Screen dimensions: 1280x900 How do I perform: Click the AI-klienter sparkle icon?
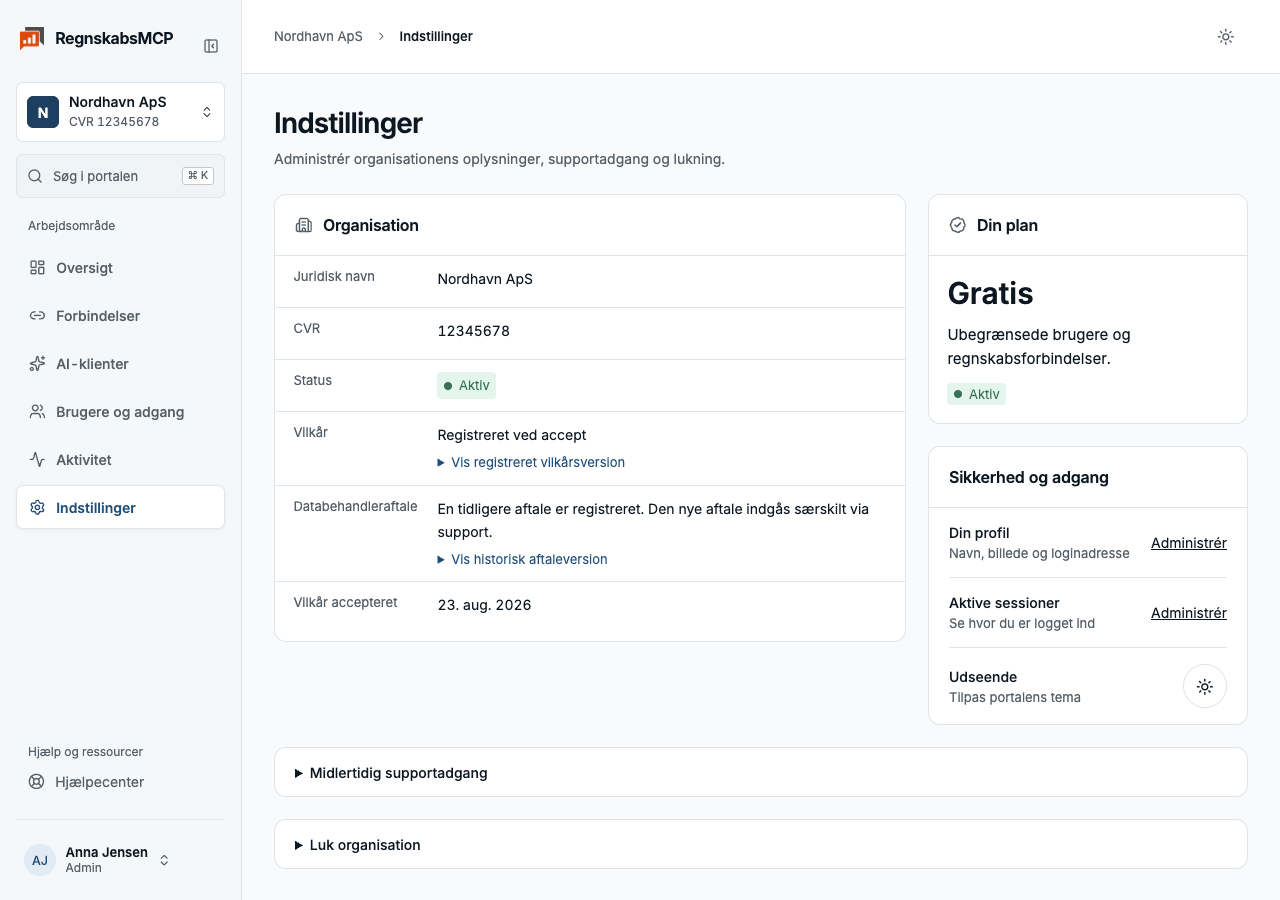37,364
